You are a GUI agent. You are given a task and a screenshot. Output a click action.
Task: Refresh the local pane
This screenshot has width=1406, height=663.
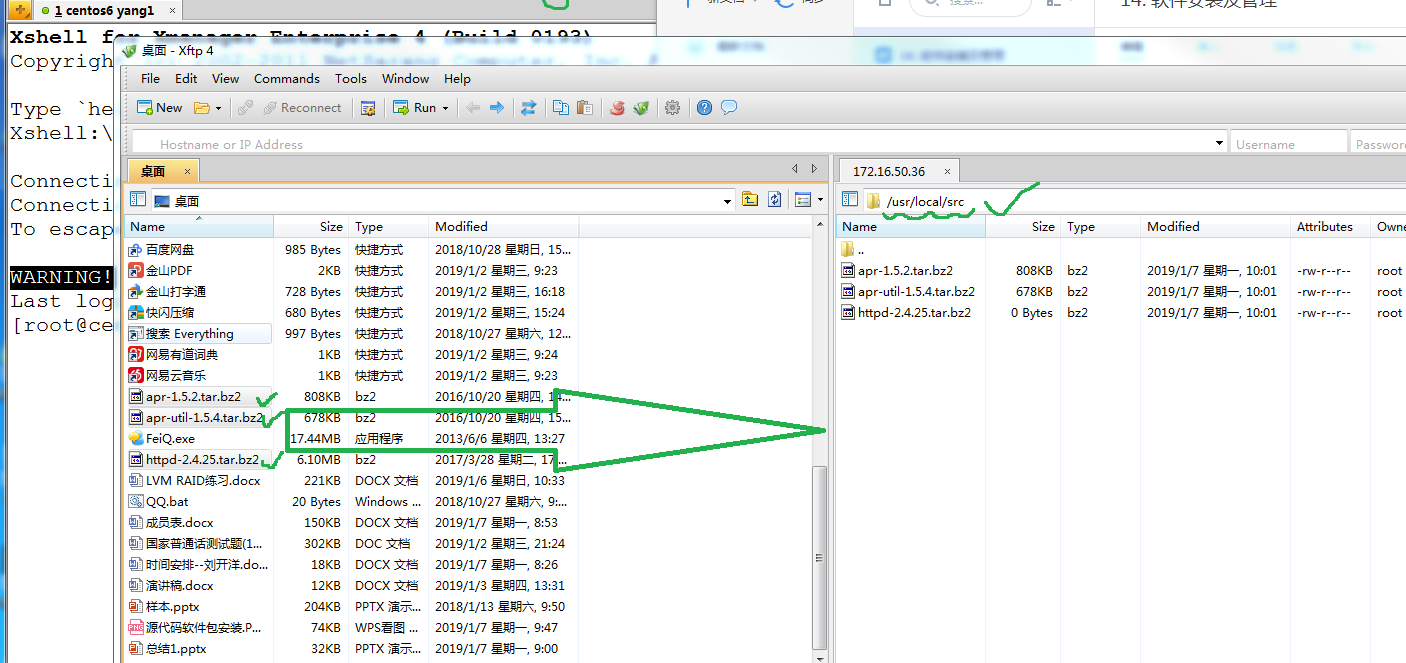[774, 200]
